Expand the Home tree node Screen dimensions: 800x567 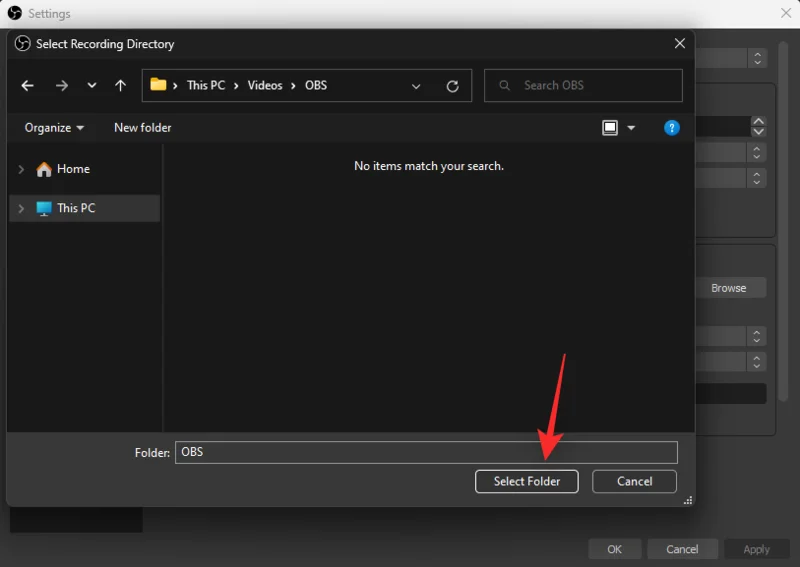(21, 169)
